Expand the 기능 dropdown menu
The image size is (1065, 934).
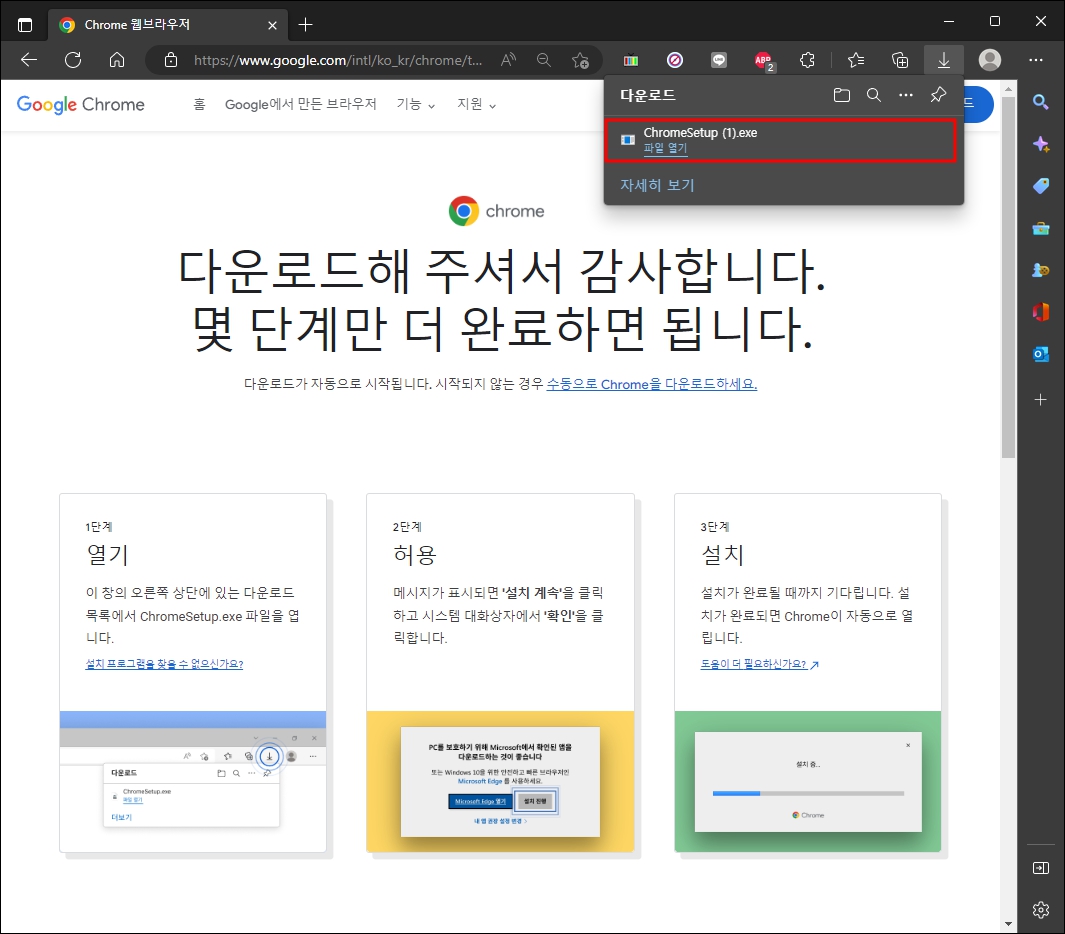tap(416, 104)
